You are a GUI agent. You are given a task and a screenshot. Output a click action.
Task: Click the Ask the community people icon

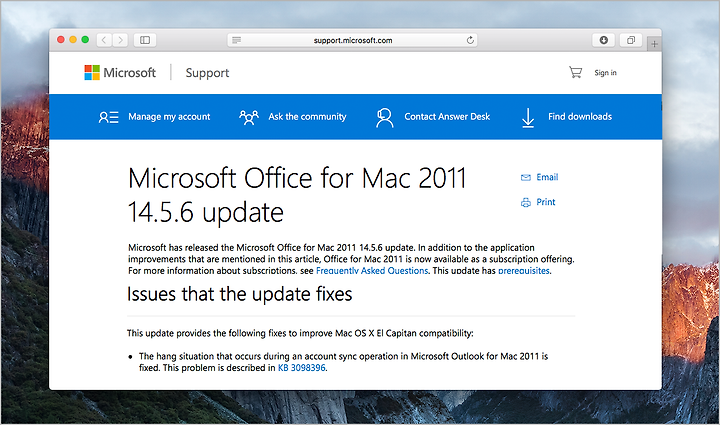click(x=249, y=117)
